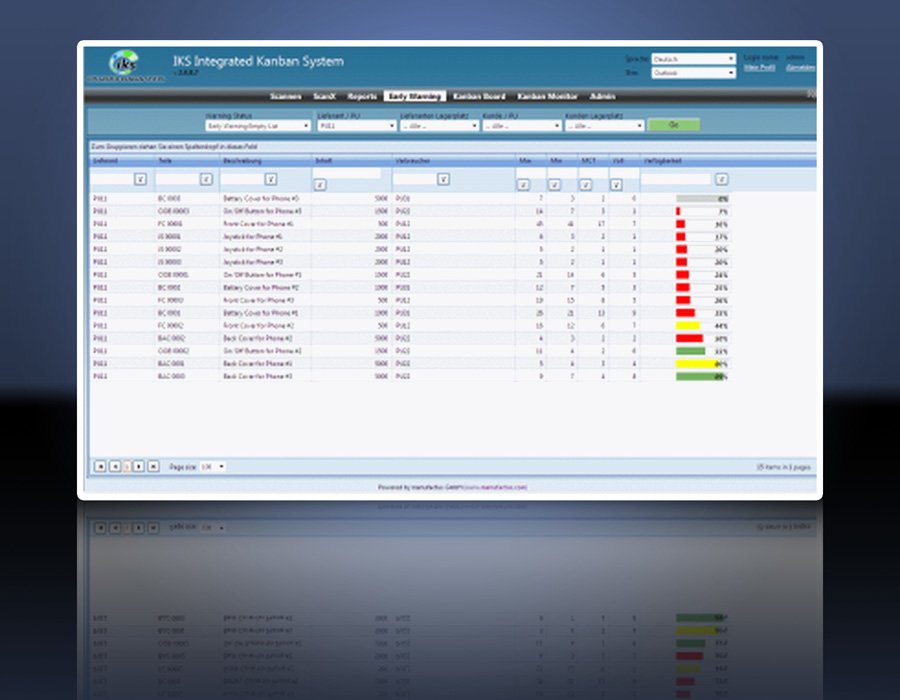Open the Page size dropdown
Image resolution: width=900 pixels, height=700 pixels.
(212, 467)
